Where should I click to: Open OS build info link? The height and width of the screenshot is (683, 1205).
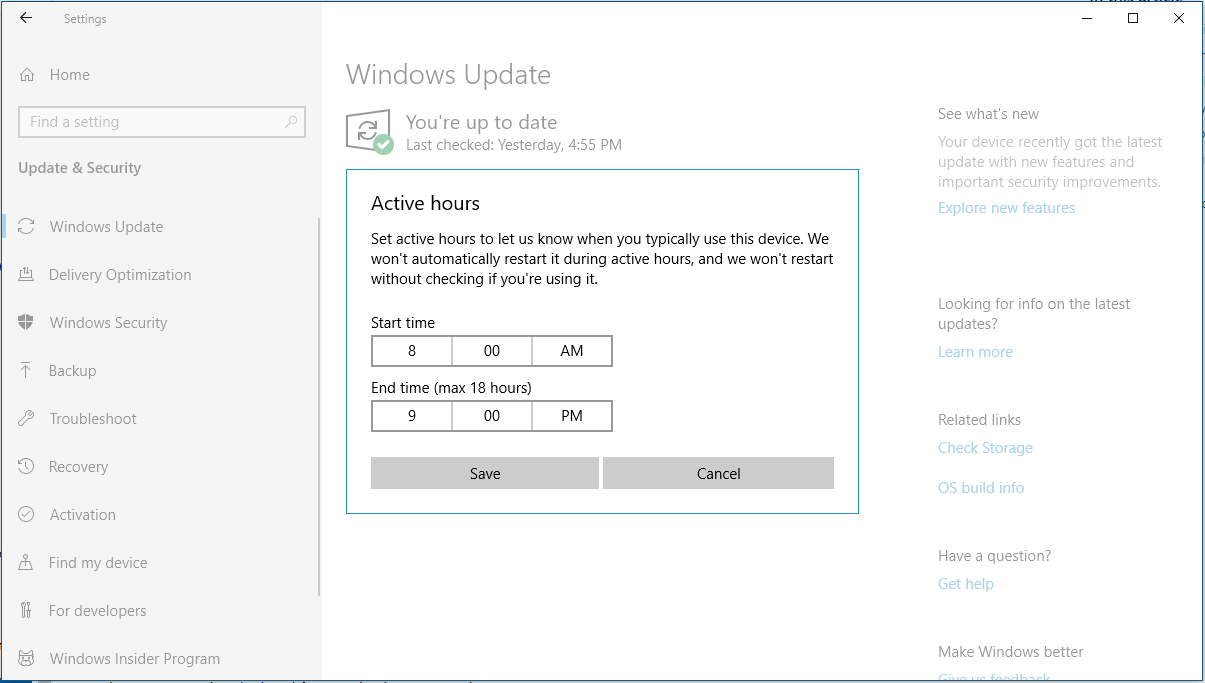coord(981,488)
